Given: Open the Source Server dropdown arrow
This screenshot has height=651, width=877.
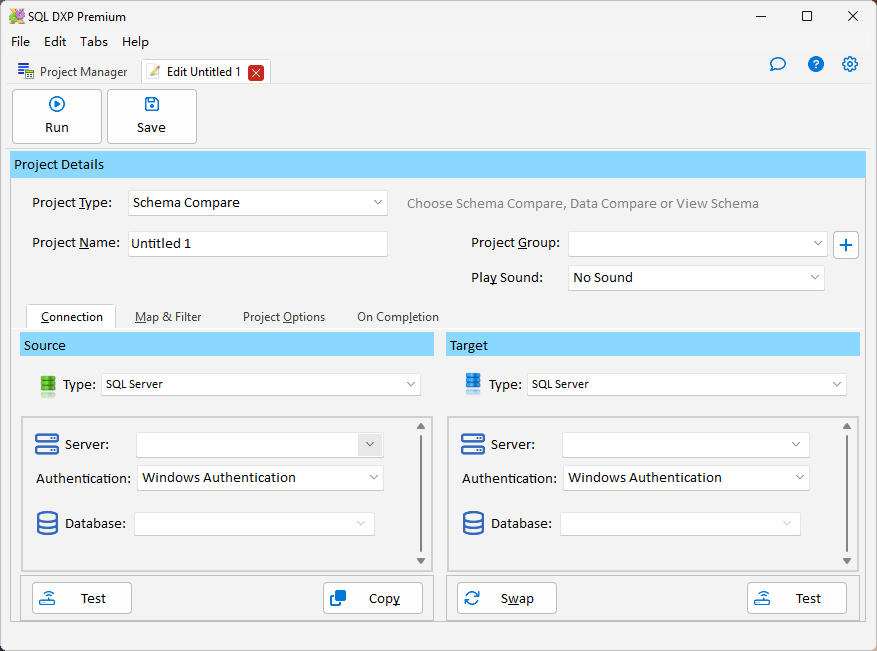Looking at the screenshot, I should pyautogui.click(x=370, y=445).
